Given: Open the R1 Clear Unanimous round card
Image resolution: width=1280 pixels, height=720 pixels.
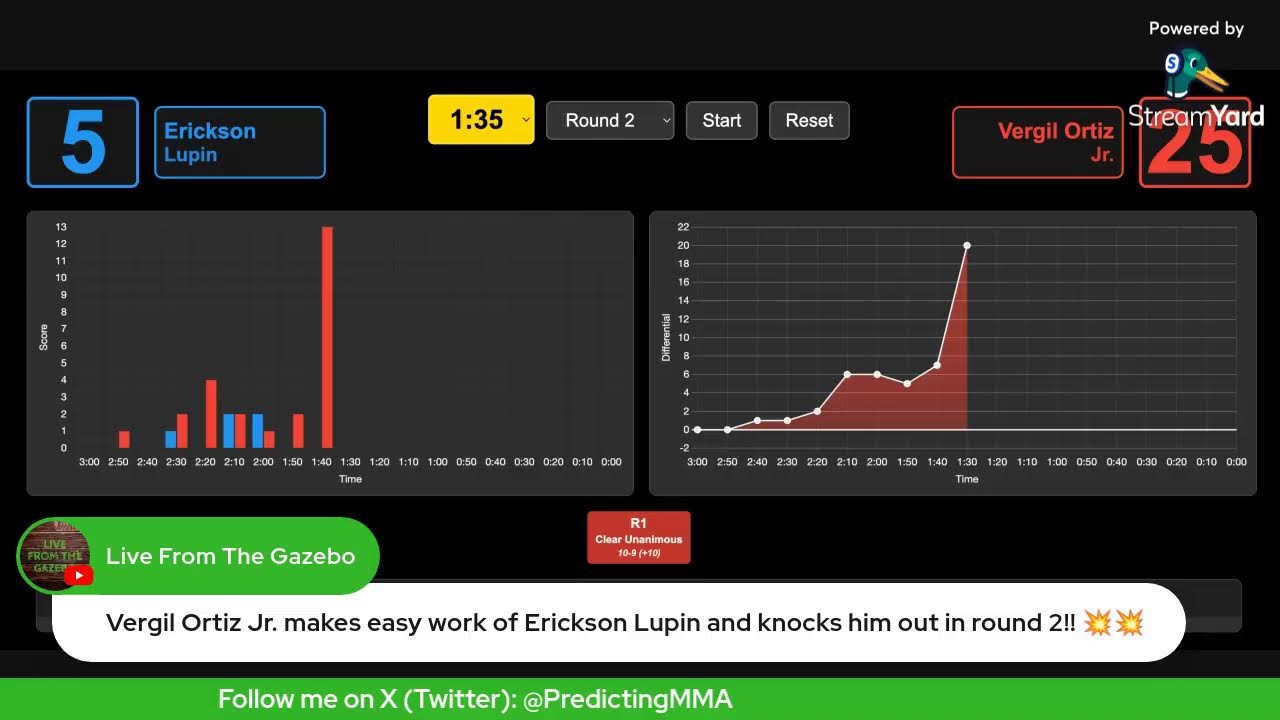Looking at the screenshot, I should (x=639, y=538).
